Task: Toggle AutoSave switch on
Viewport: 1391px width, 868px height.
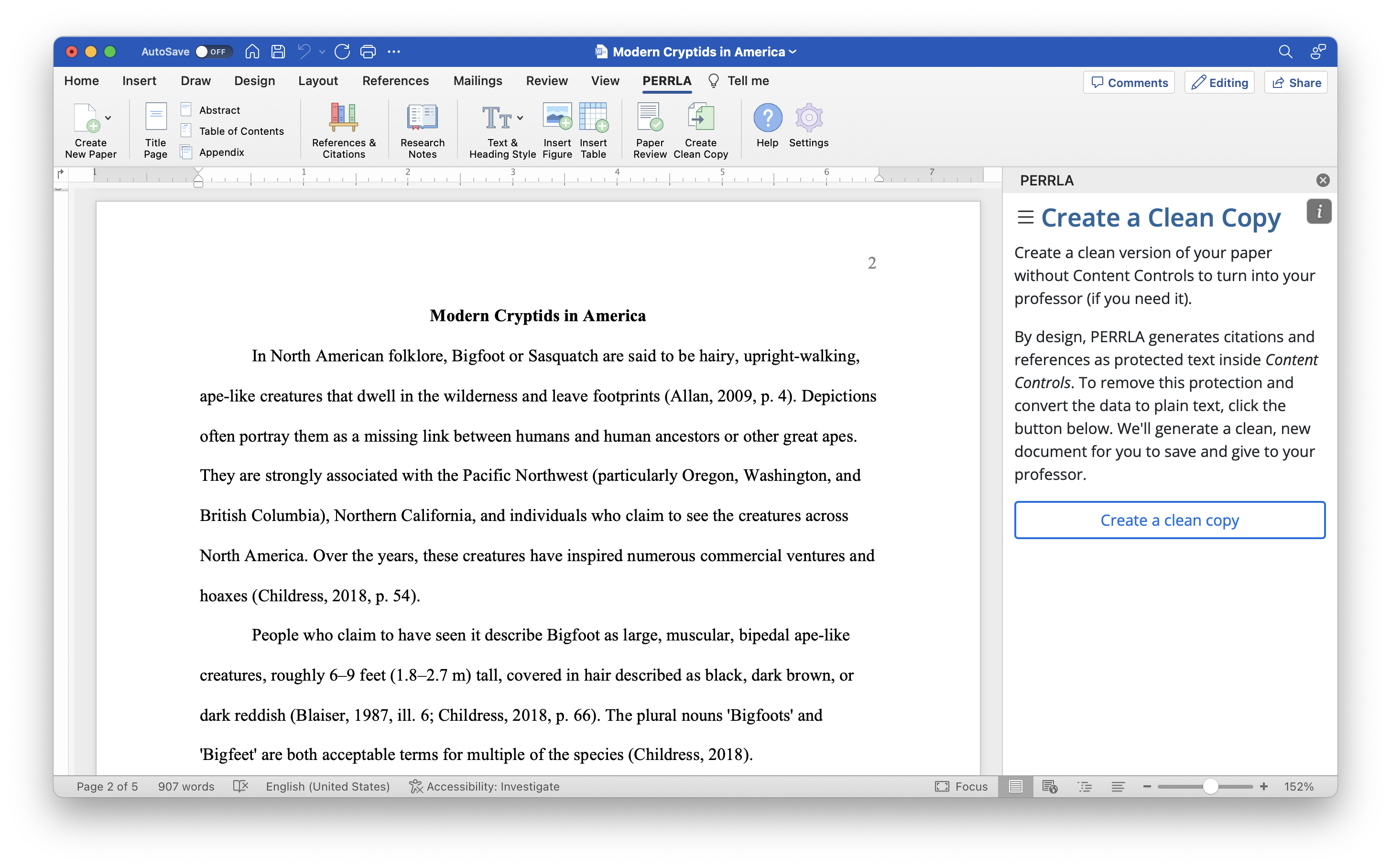Action: [213, 52]
